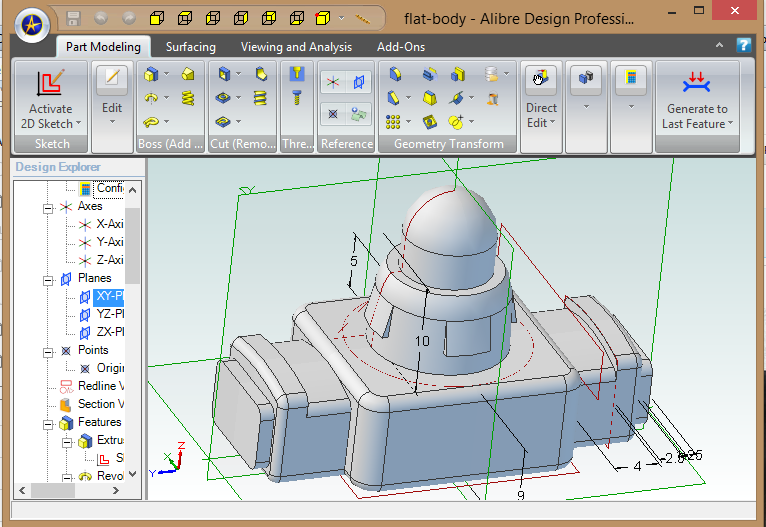The image size is (766, 527).
Task: Open the Pattern dropdown arrow
Action: [x=408, y=121]
